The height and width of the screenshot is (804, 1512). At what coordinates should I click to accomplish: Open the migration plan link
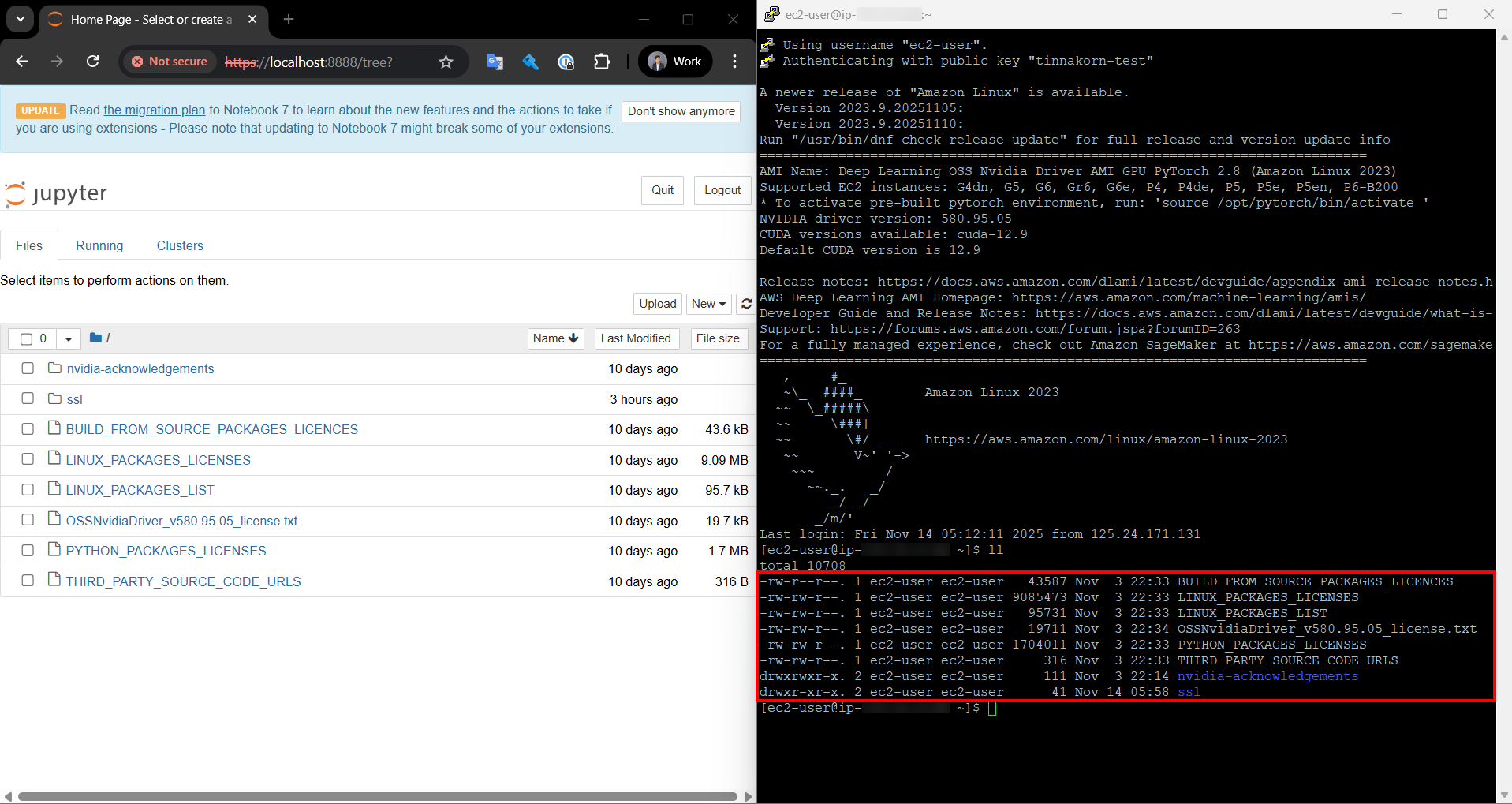point(155,110)
